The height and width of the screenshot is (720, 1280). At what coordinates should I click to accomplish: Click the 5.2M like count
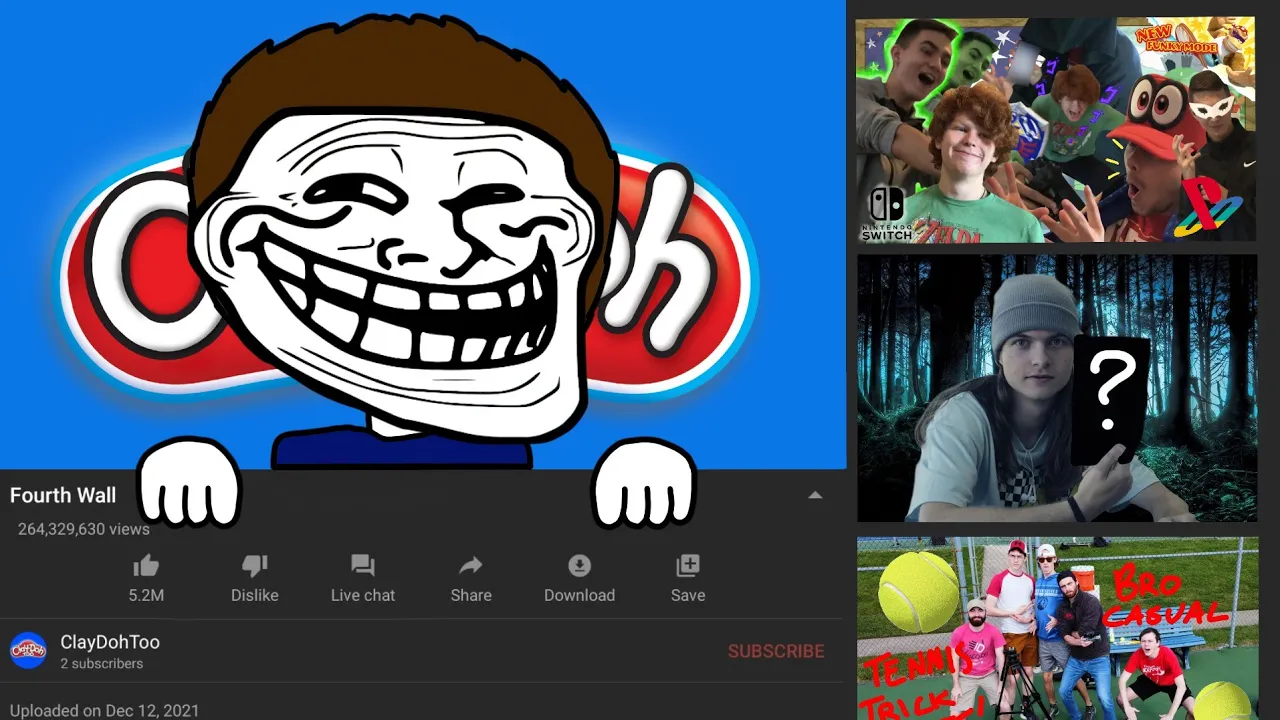tap(146, 595)
